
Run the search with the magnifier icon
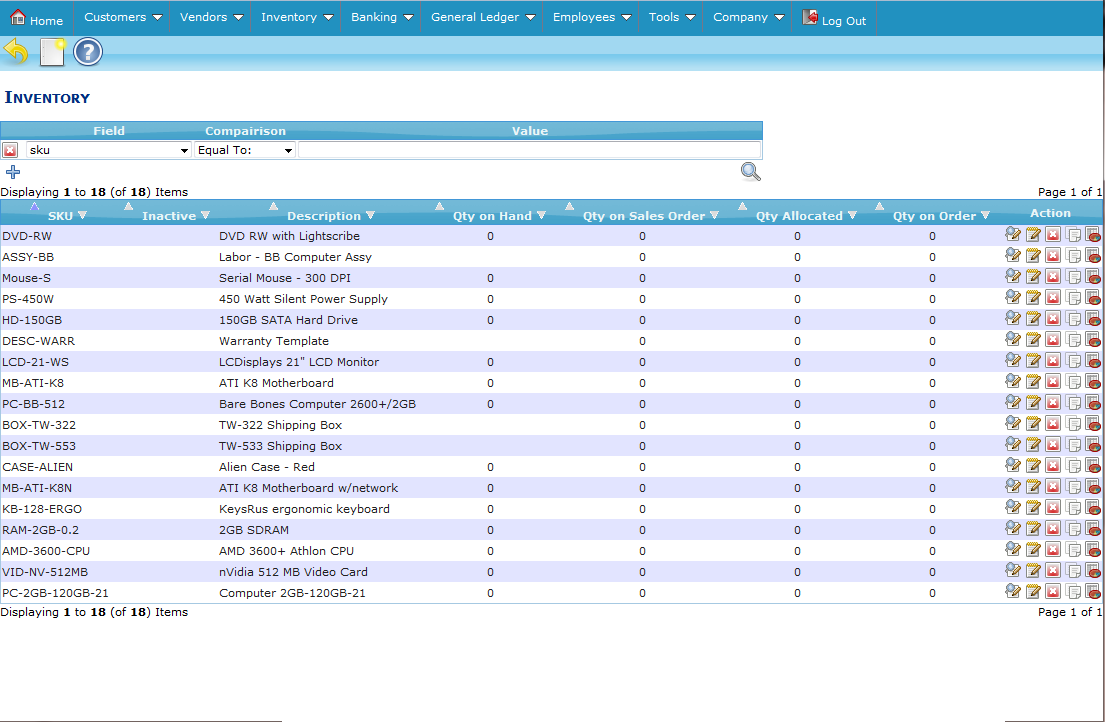(x=750, y=172)
